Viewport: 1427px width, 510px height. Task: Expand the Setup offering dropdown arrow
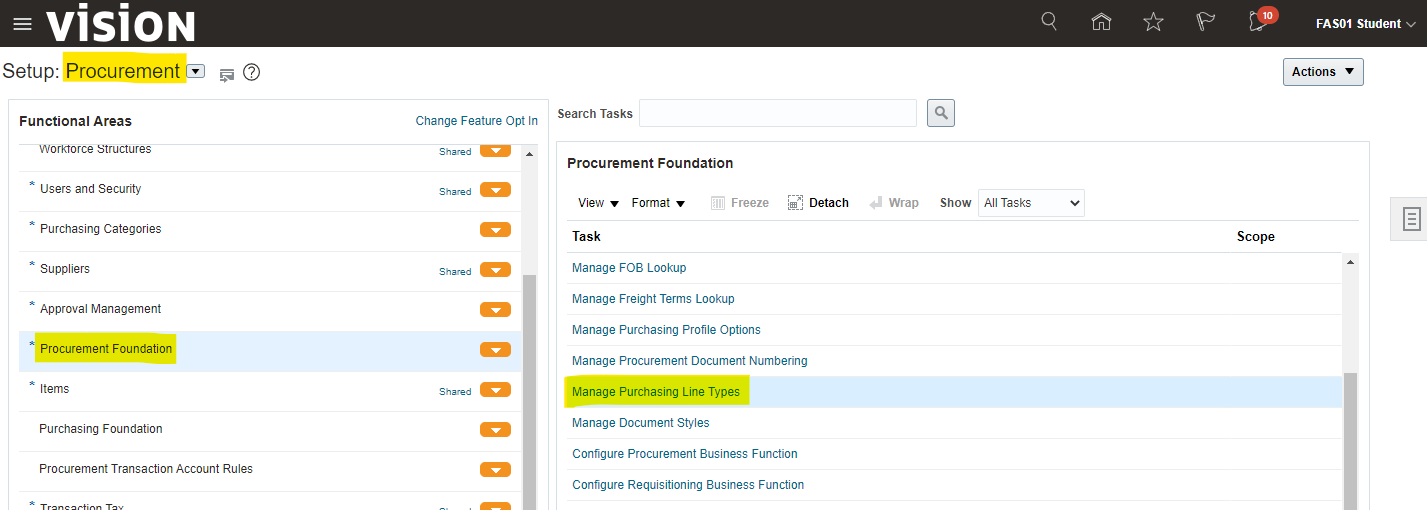196,71
